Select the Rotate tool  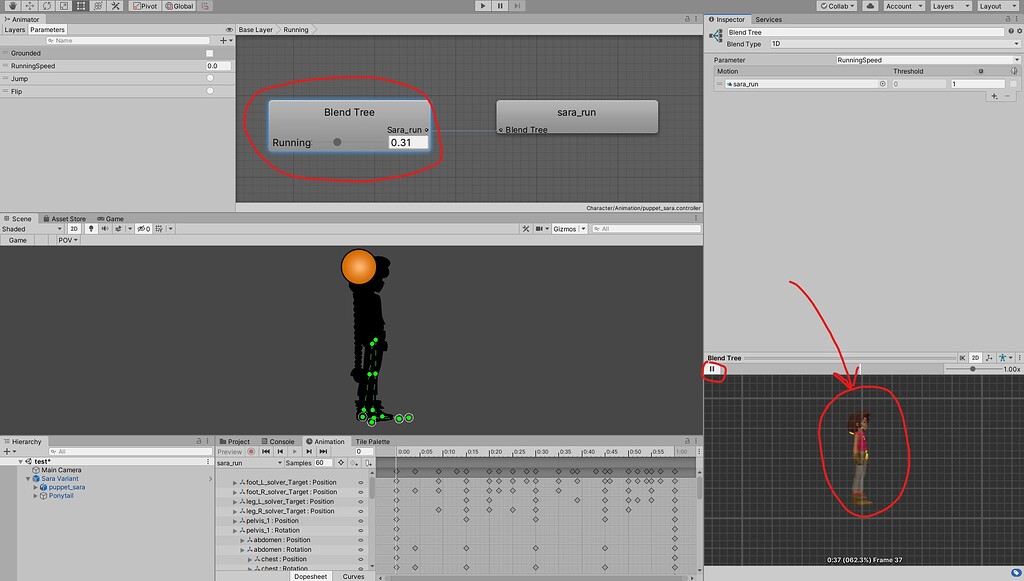pyautogui.click(x=46, y=6)
